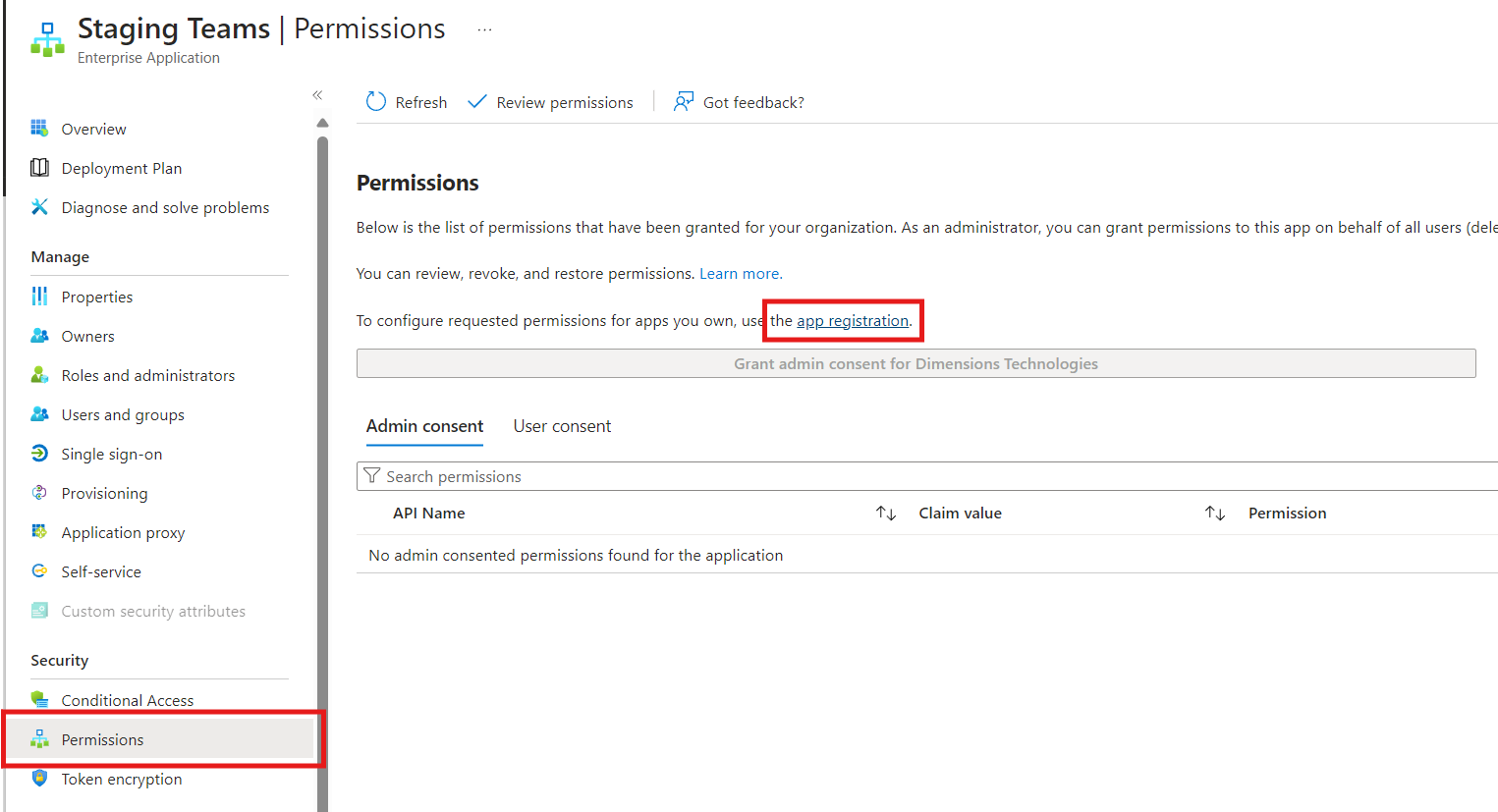Click the Review permissions checkmark icon
The image size is (1498, 812).
coord(477,101)
